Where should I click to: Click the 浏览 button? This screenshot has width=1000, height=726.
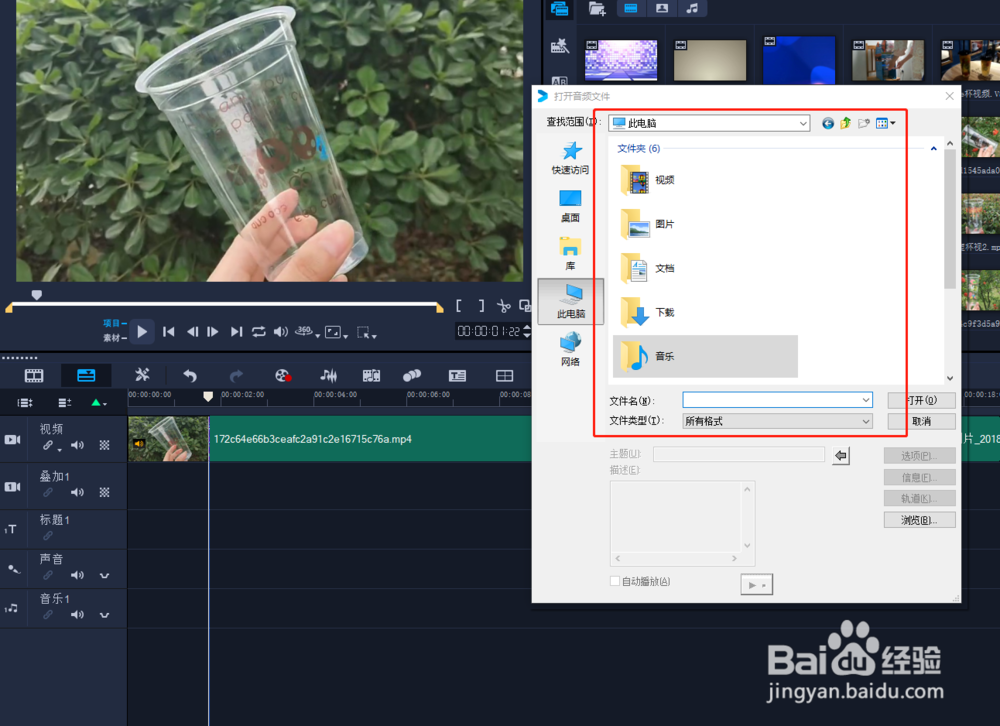[x=919, y=520]
